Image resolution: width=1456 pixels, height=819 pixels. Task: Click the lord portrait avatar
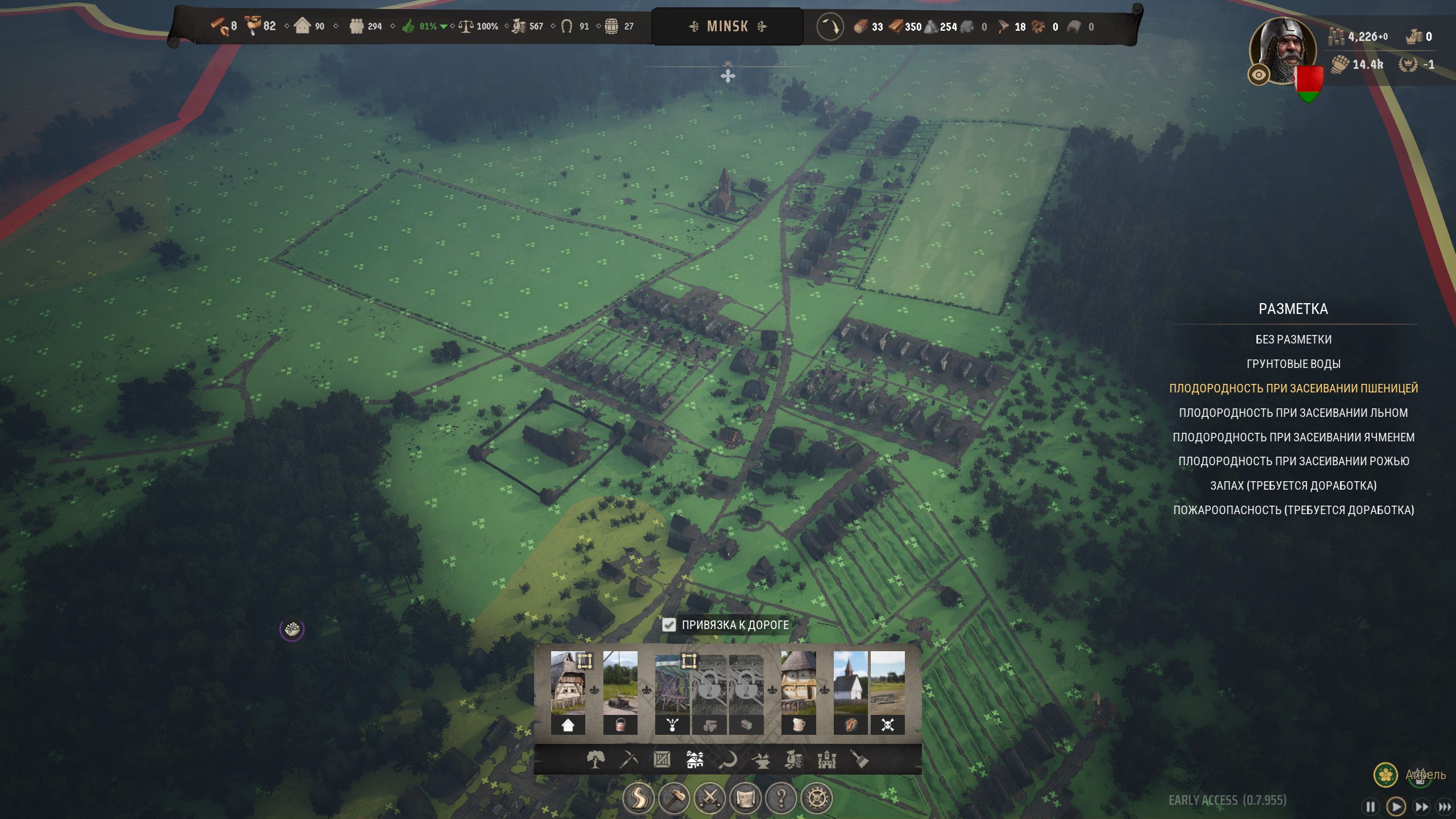(1284, 50)
